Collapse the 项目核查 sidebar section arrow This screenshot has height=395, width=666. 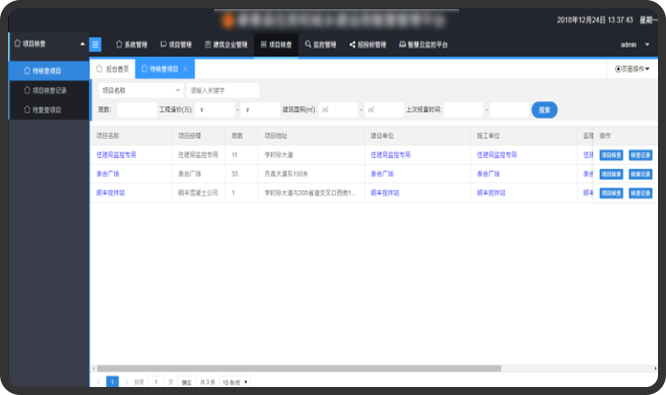[82, 44]
